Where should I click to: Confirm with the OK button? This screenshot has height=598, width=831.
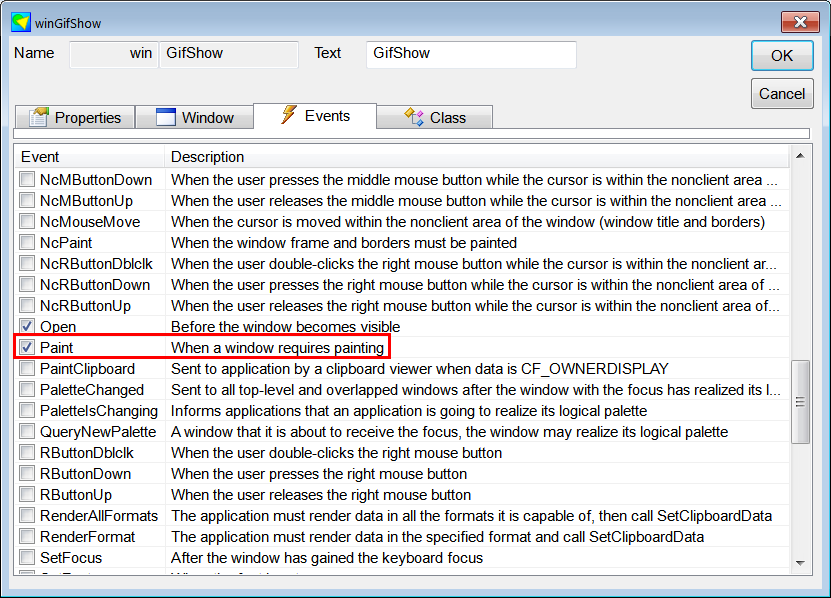782,56
